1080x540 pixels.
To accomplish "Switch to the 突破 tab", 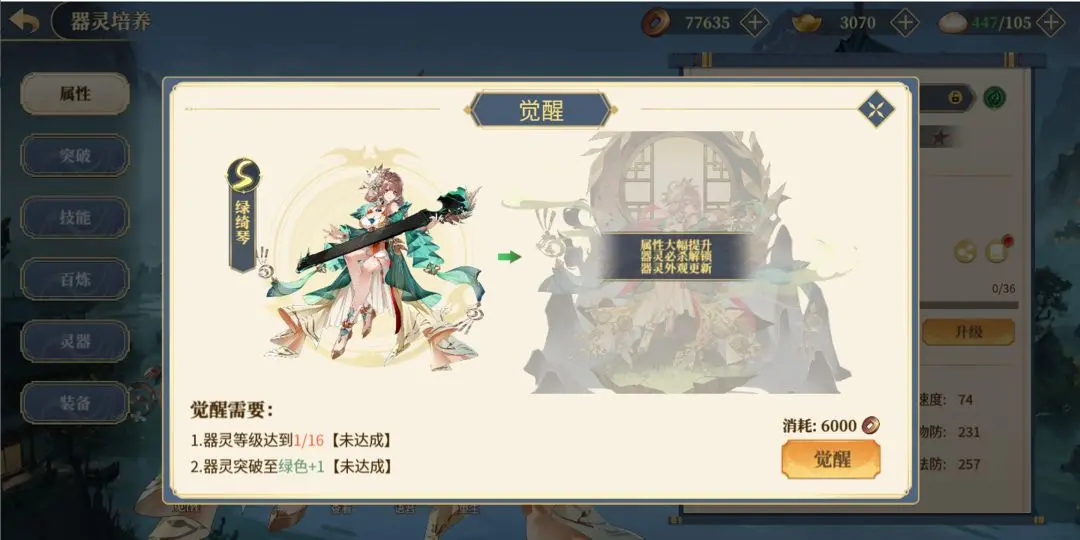I will click(x=75, y=156).
